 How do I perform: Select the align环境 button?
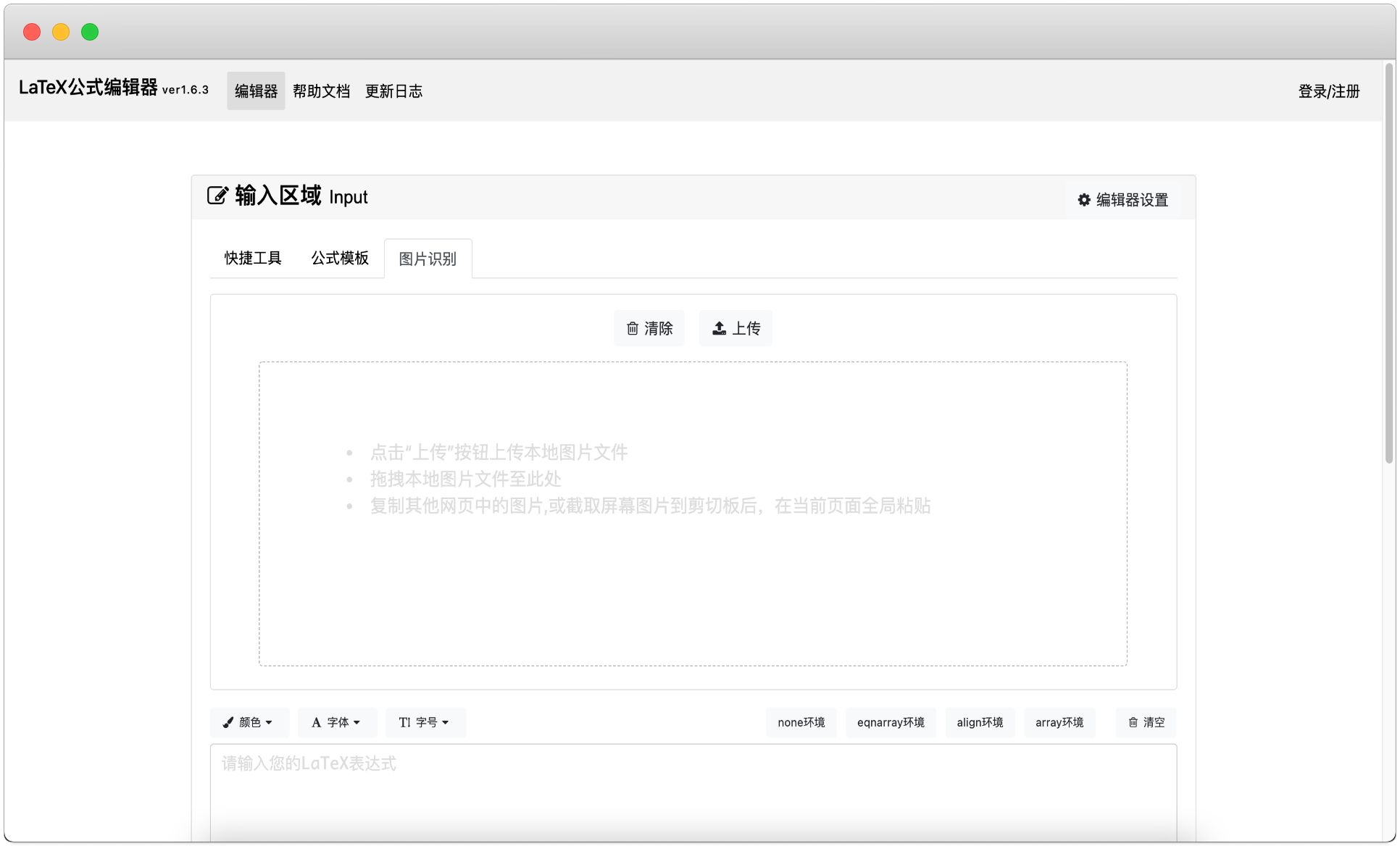tap(980, 722)
